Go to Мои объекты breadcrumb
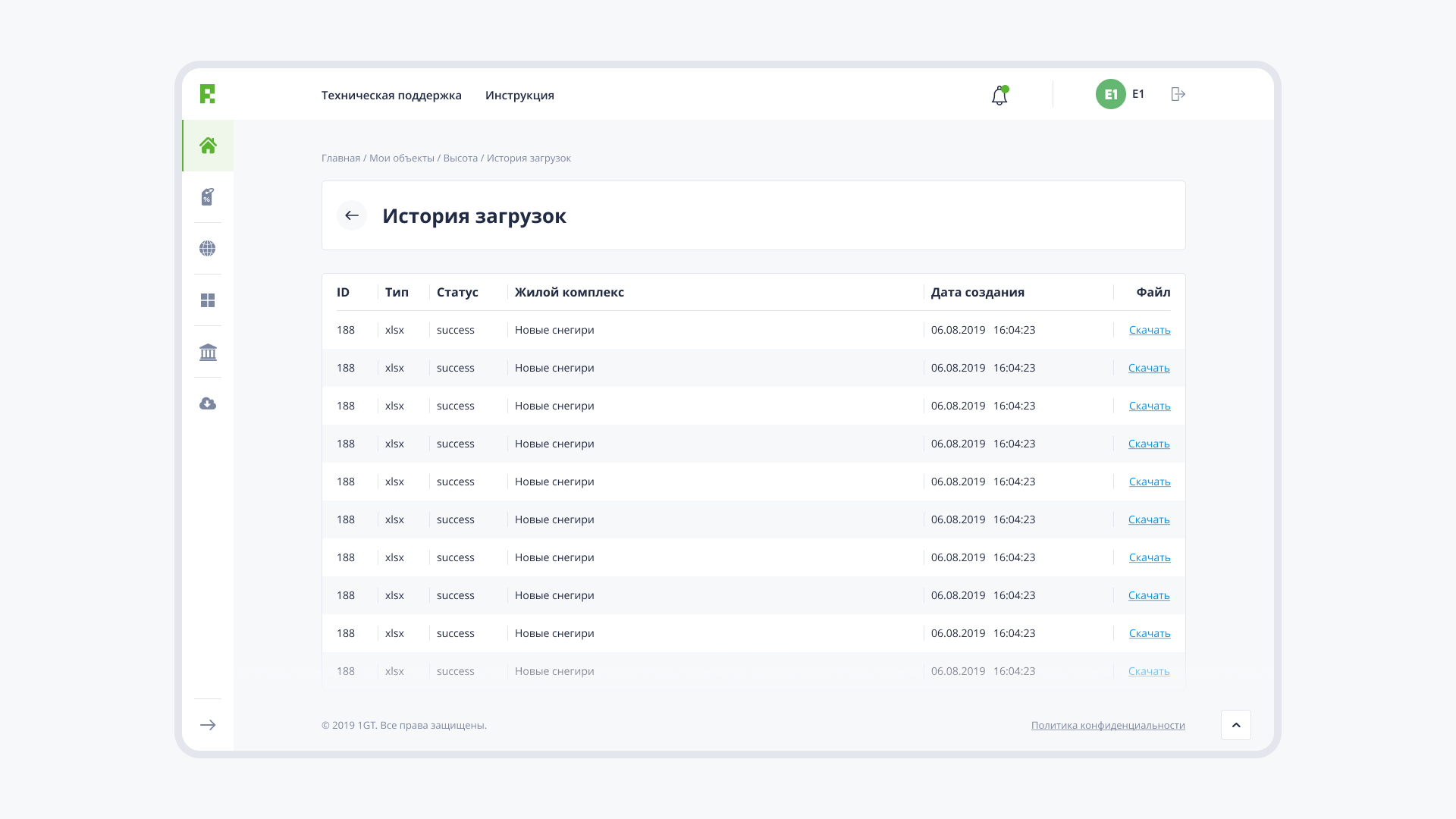The width and height of the screenshot is (1456, 819). [x=402, y=158]
